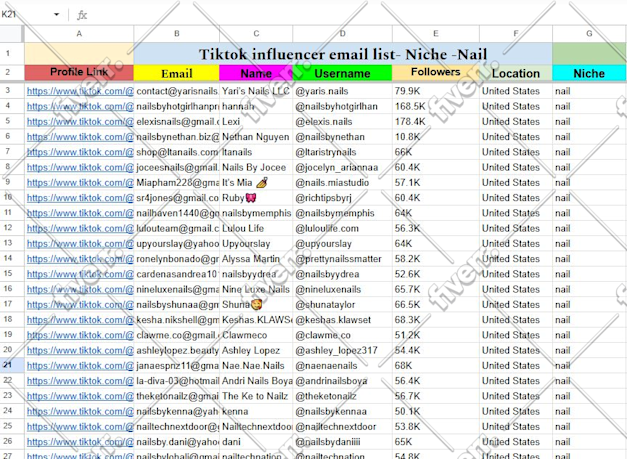
Task: Click the select-all corner box
Action: click(x=12, y=34)
